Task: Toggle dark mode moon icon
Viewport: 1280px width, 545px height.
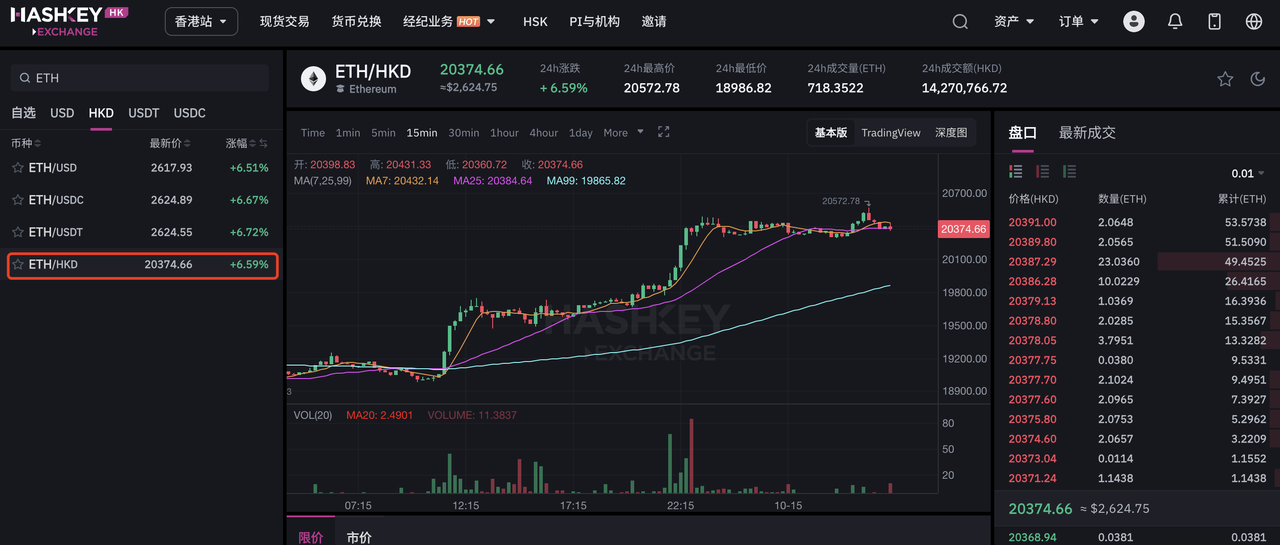Action: coord(1258,79)
